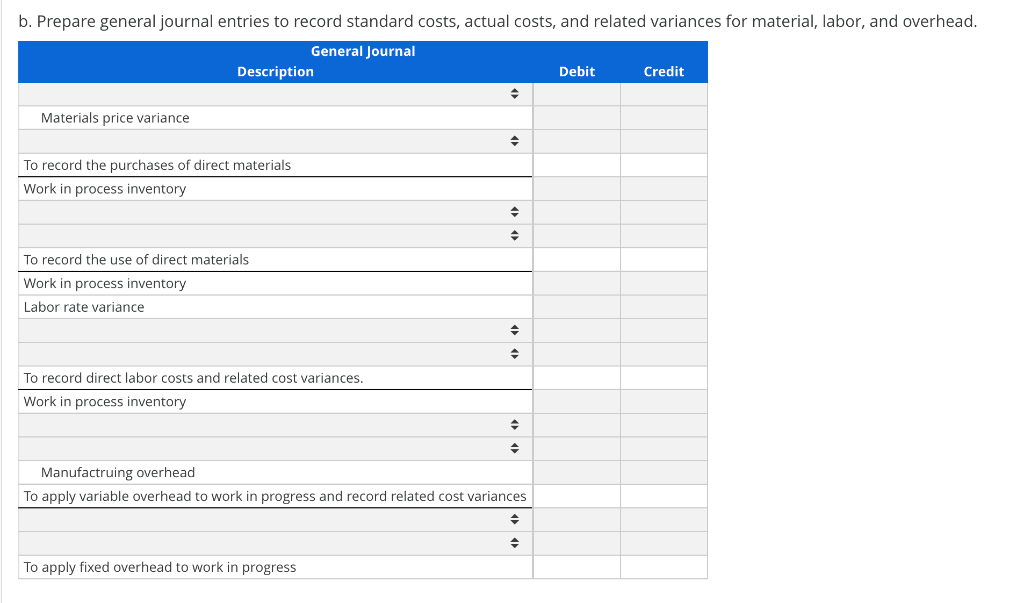Viewport: 1024px width, 603px height.
Task: Click the Debit cell for Materials price variance
Action: point(577,118)
